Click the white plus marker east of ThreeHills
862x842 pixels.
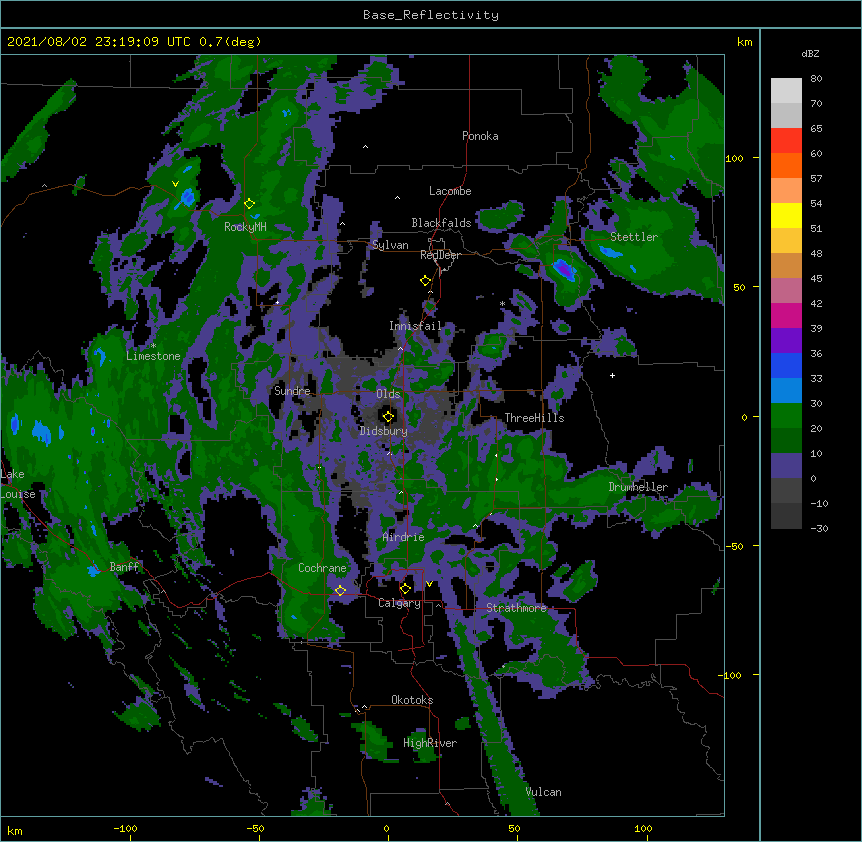pos(612,375)
